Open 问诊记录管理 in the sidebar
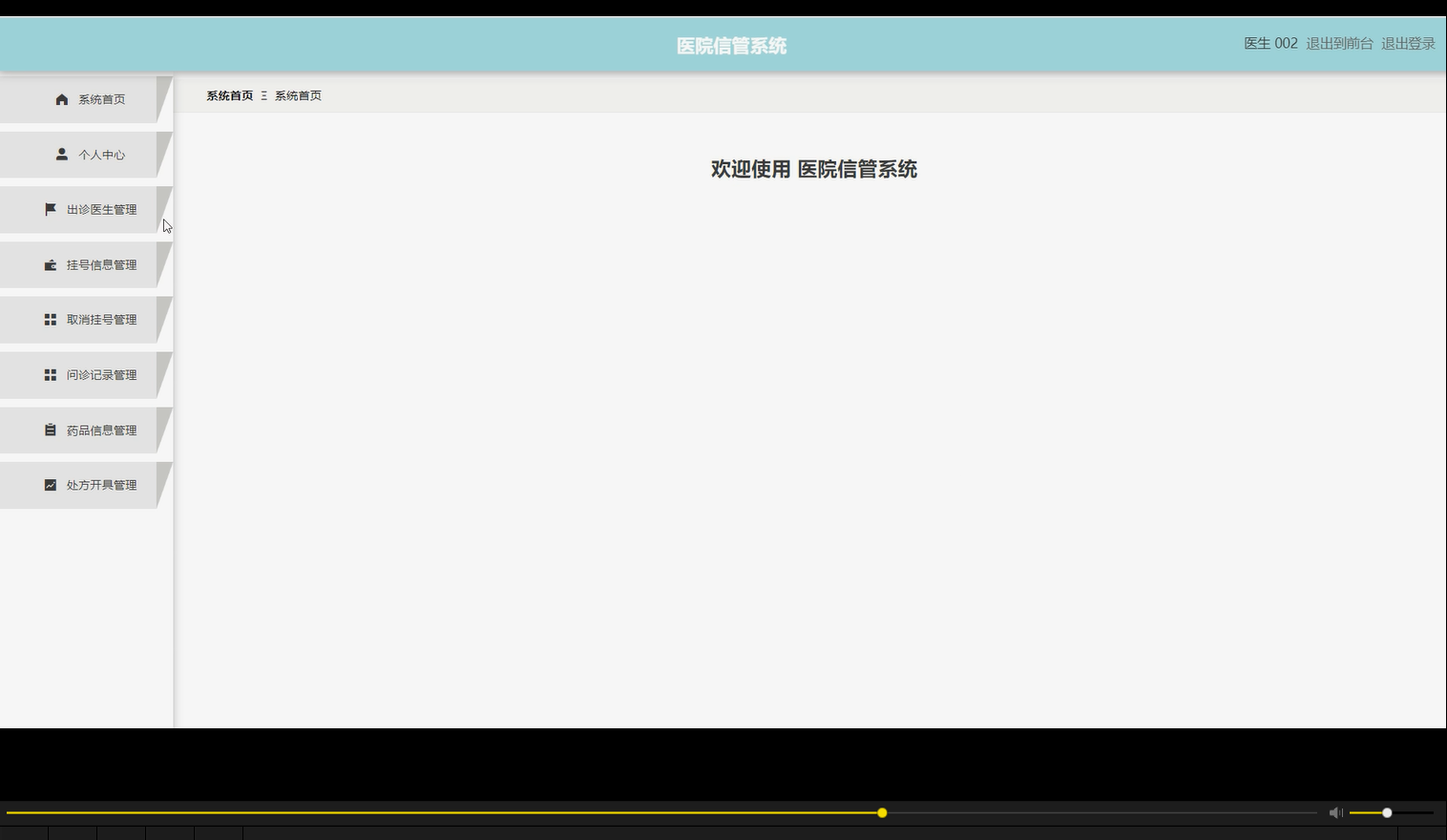Viewport: 1447px width, 840px height. click(x=86, y=375)
